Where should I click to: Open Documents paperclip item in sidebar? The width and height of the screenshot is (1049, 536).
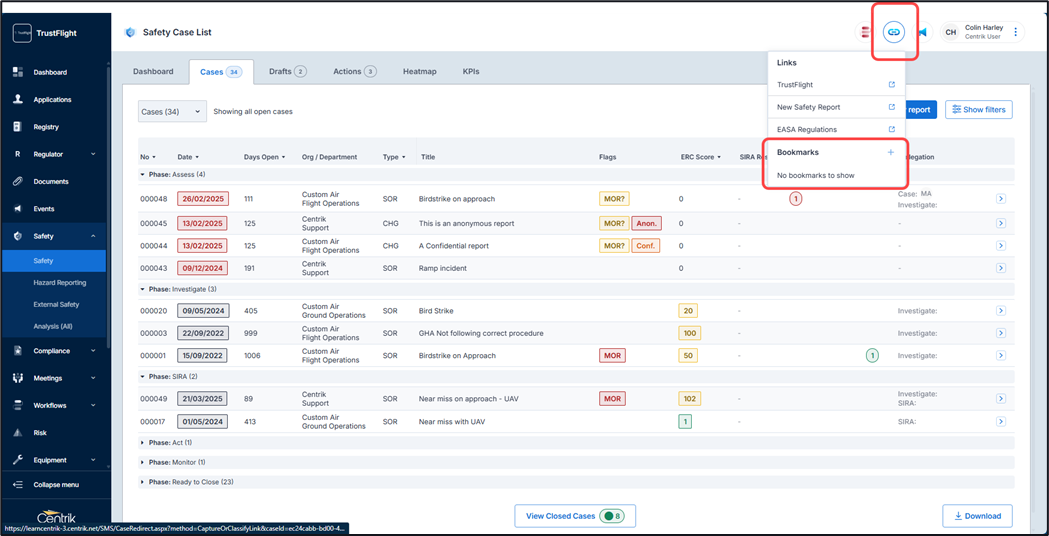[x=51, y=182]
